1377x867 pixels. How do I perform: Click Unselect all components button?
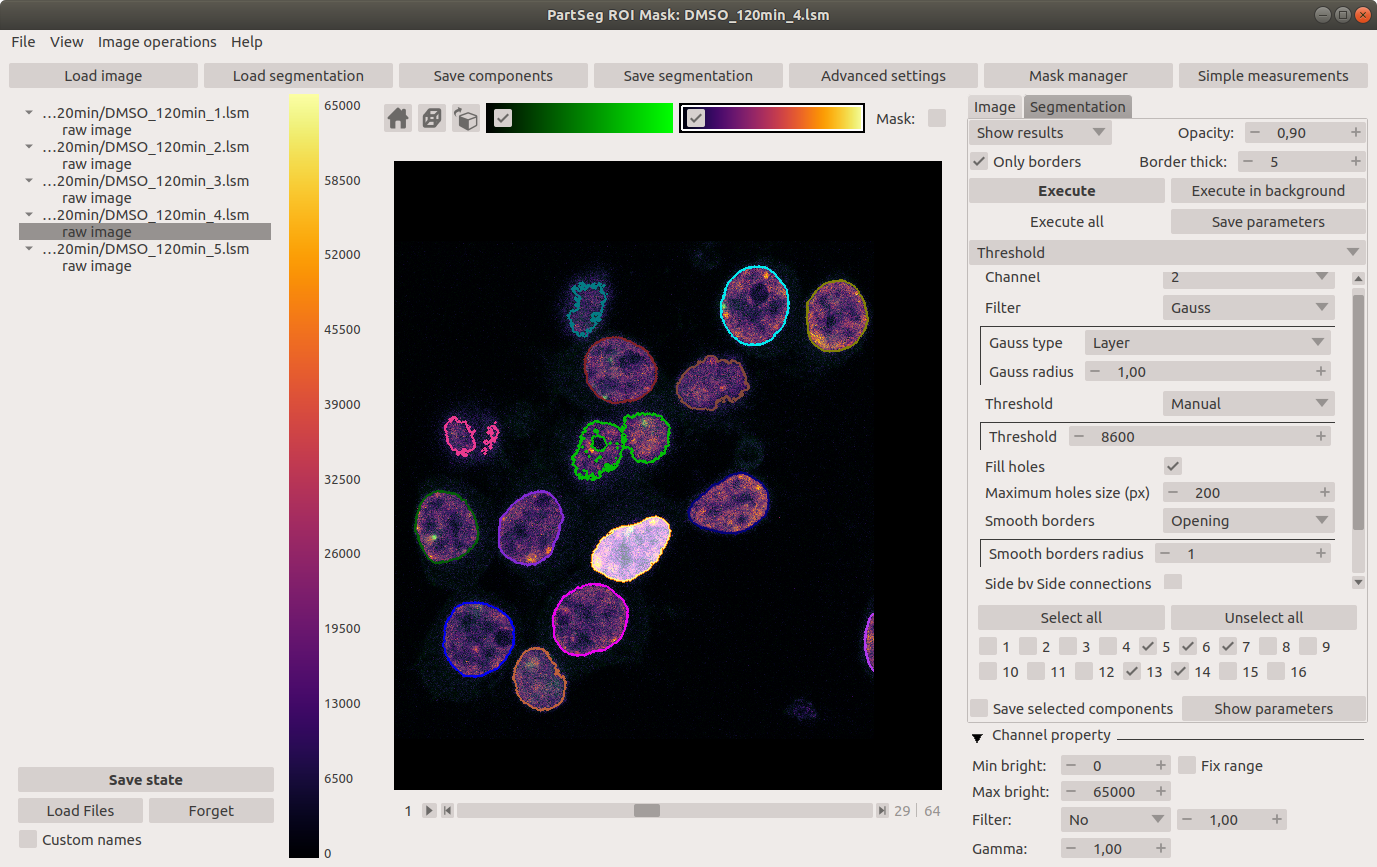(x=1264, y=618)
